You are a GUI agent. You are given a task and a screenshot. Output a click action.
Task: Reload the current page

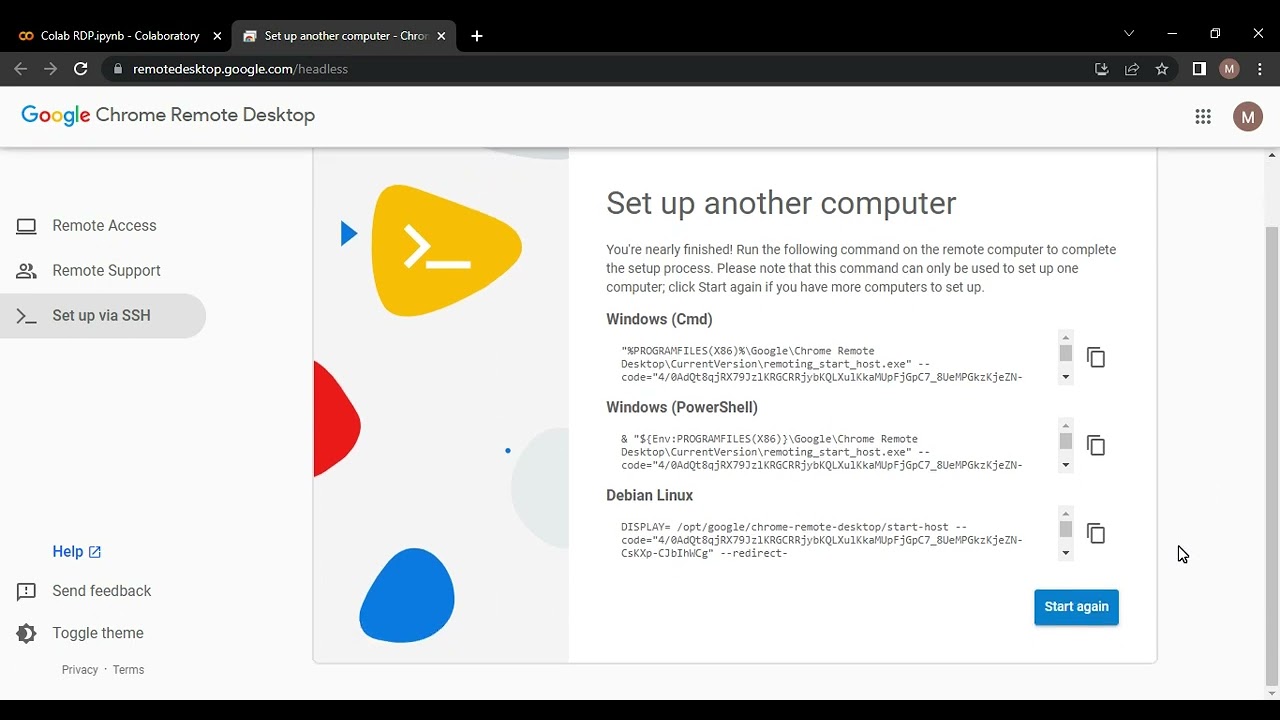81,69
